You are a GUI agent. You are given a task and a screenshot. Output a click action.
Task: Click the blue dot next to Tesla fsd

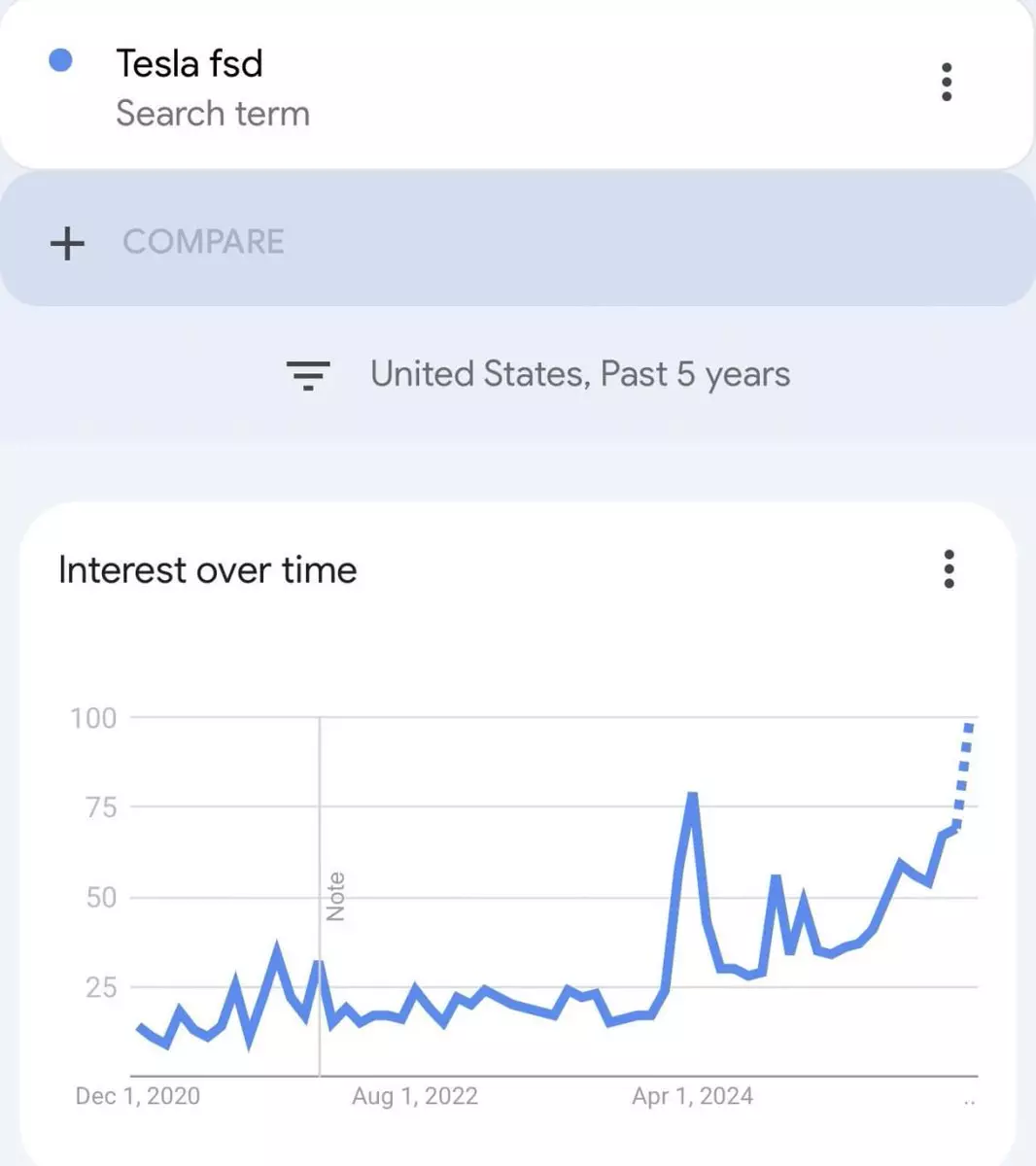coord(60,60)
